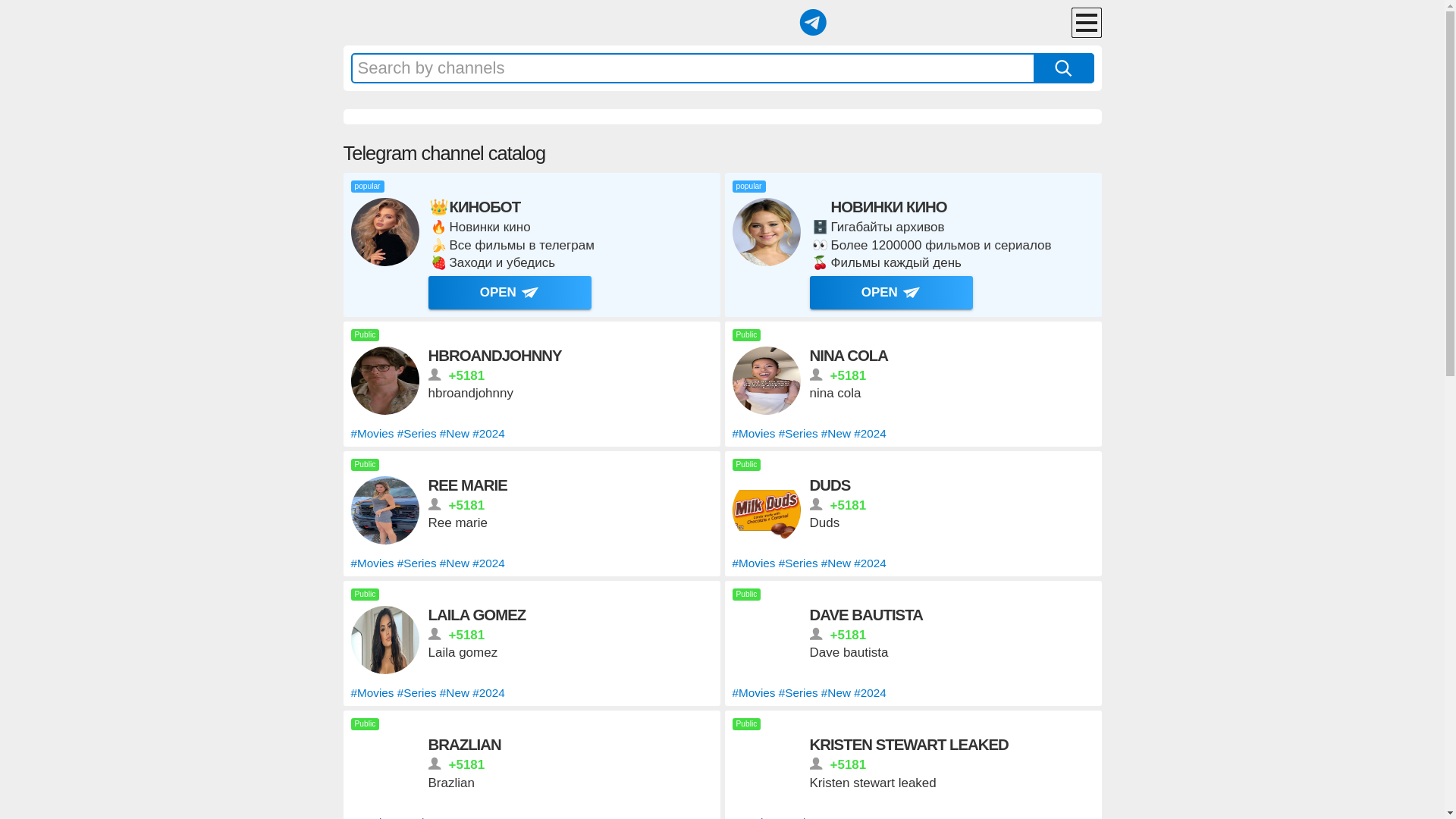The height and width of the screenshot is (819, 1456).
Task: Click the search magnifier button
Action: pyautogui.click(x=1063, y=68)
